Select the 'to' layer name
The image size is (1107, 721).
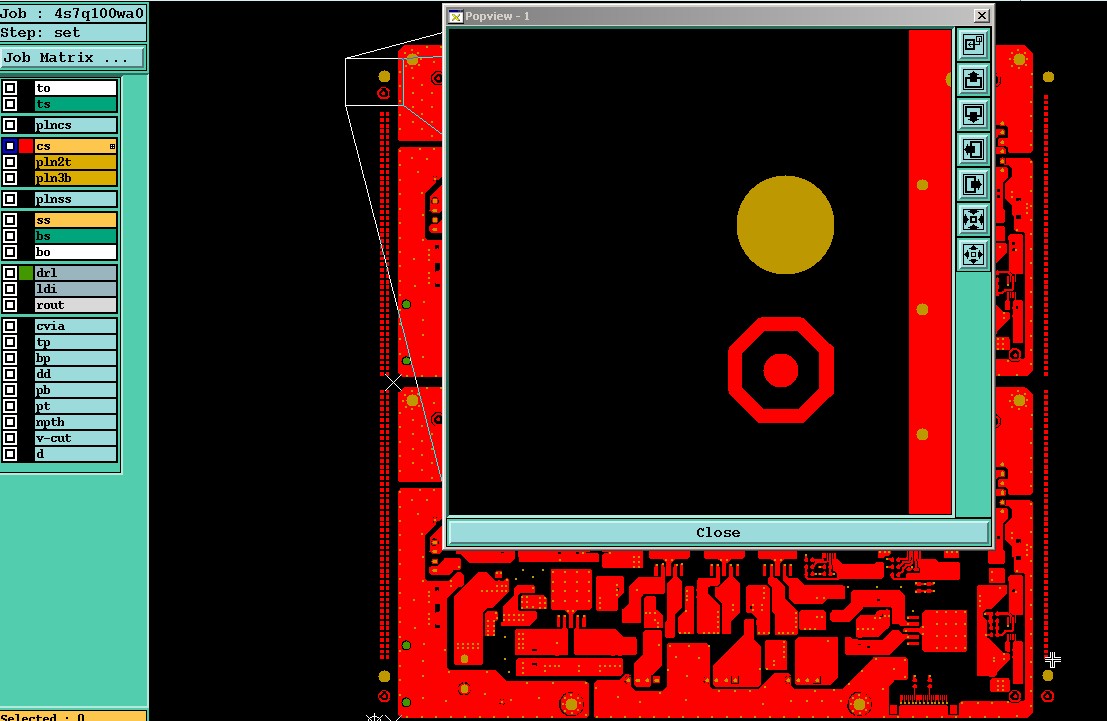tap(76, 88)
